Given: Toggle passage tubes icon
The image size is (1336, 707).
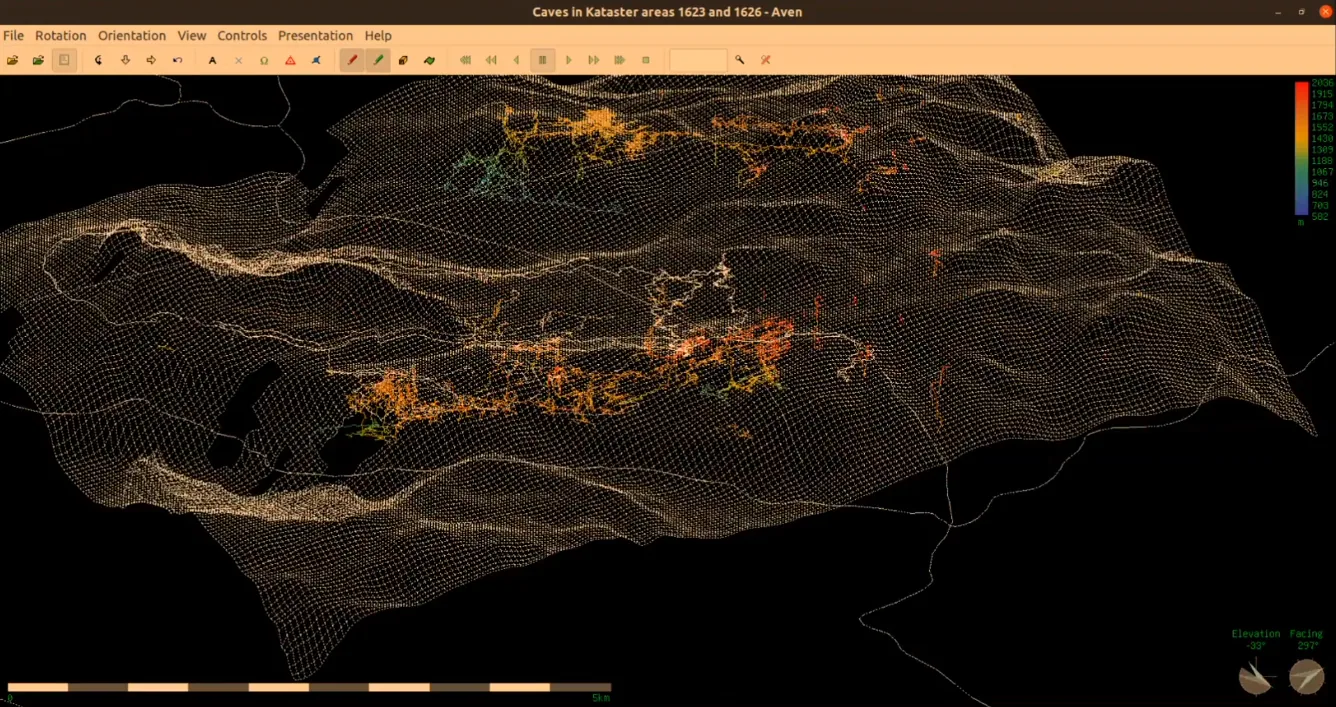Looking at the screenshot, I should click(x=403, y=60).
